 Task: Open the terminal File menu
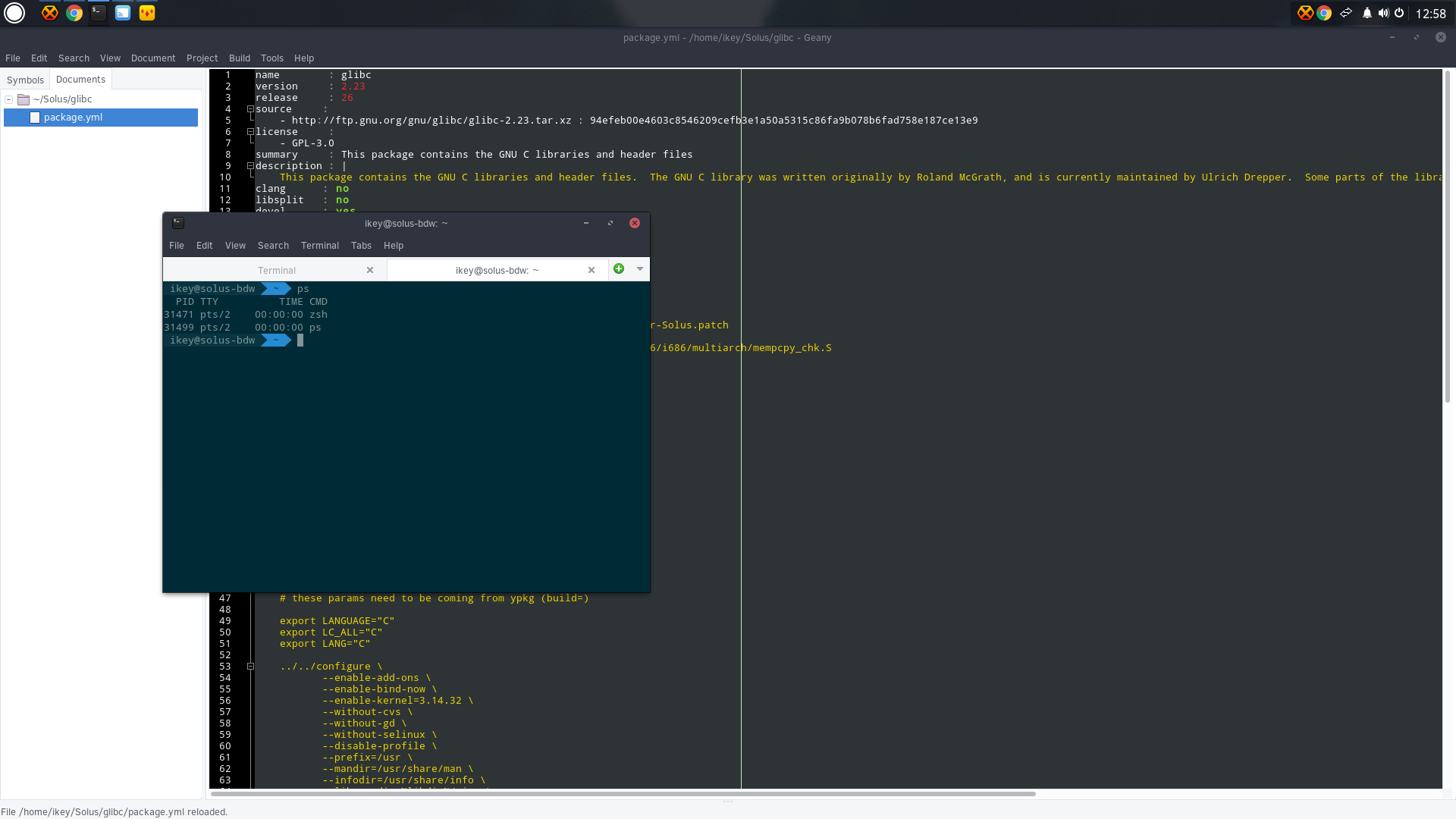click(x=177, y=246)
